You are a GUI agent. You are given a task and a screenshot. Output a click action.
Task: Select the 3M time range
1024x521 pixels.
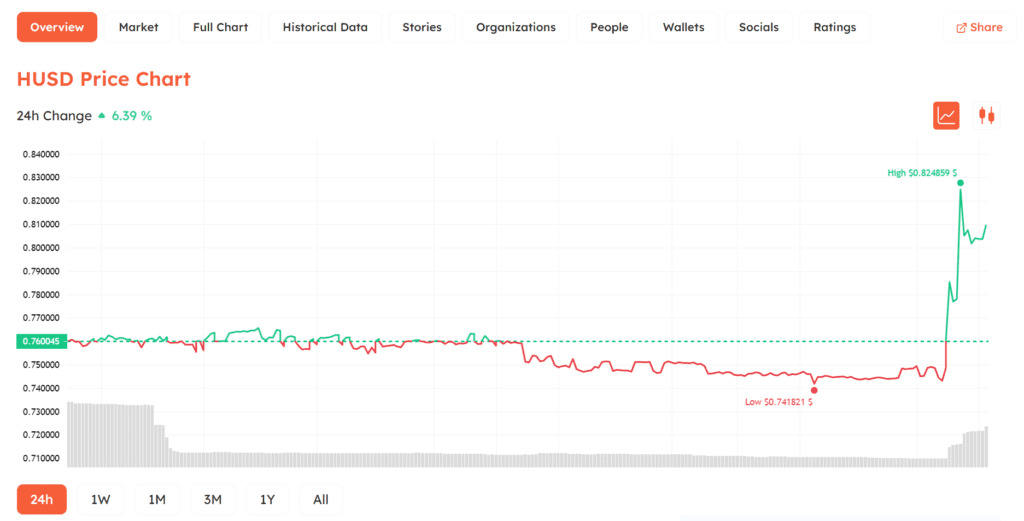(213, 499)
